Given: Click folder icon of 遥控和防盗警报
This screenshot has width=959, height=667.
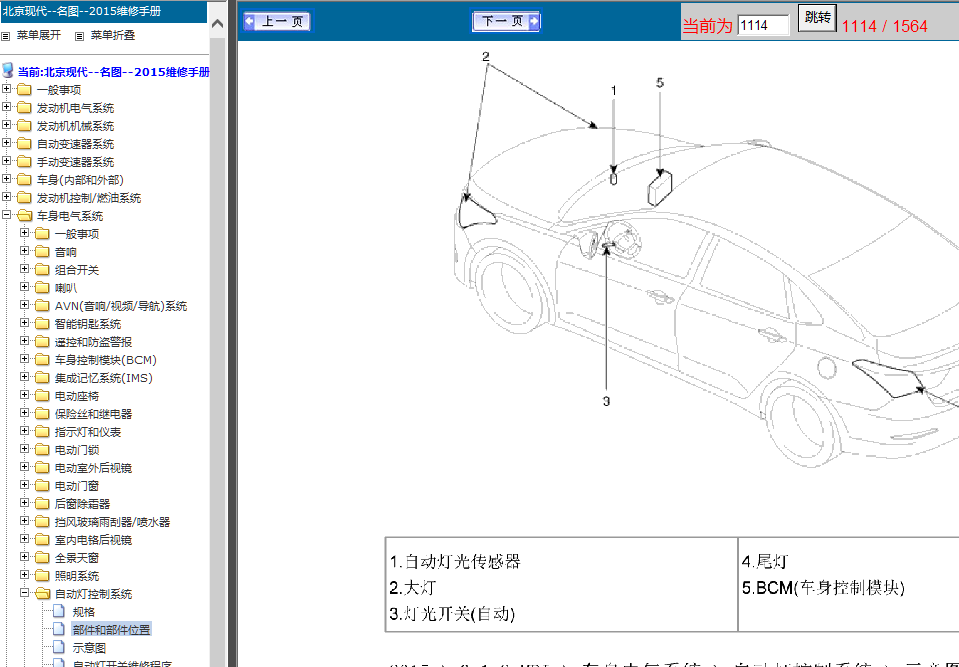Looking at the screenshot, I should pos(42,341).
